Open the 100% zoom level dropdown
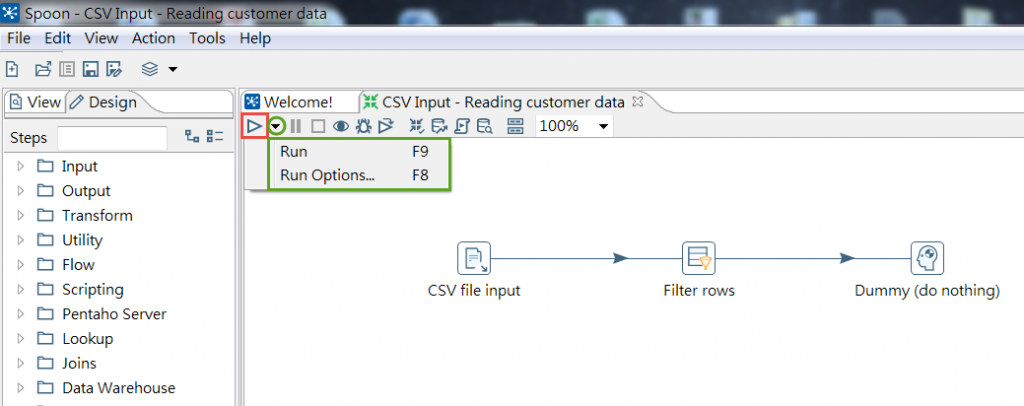The height and width of the screenshot is (406, 1024). click(603, 126)
